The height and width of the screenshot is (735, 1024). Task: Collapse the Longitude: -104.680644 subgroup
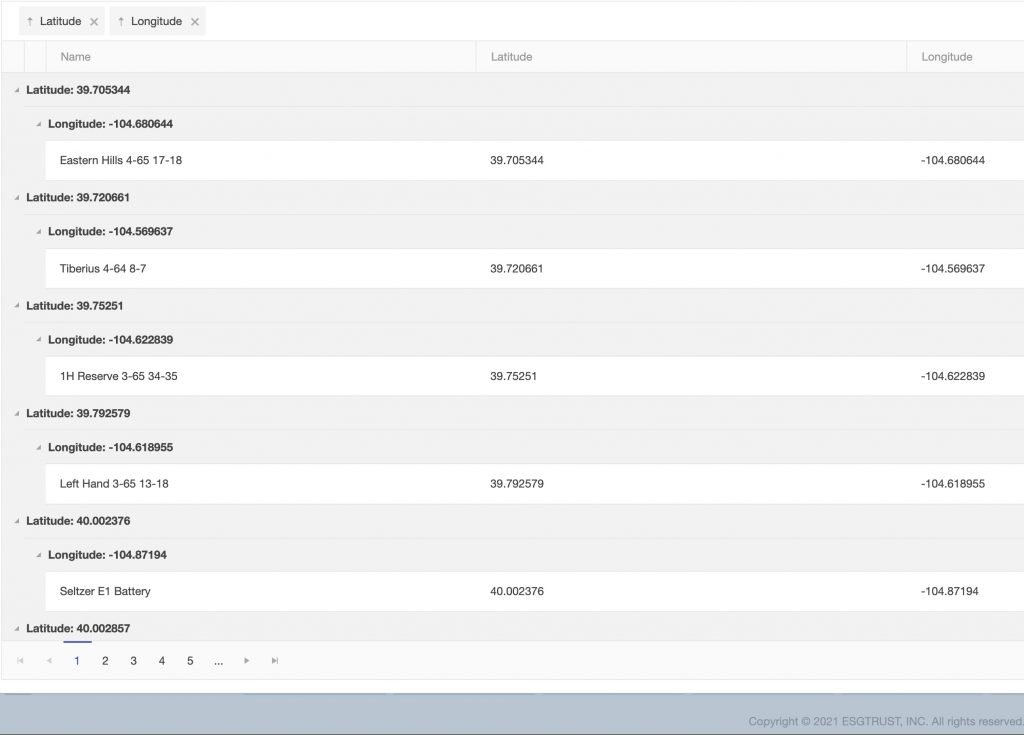39,124
